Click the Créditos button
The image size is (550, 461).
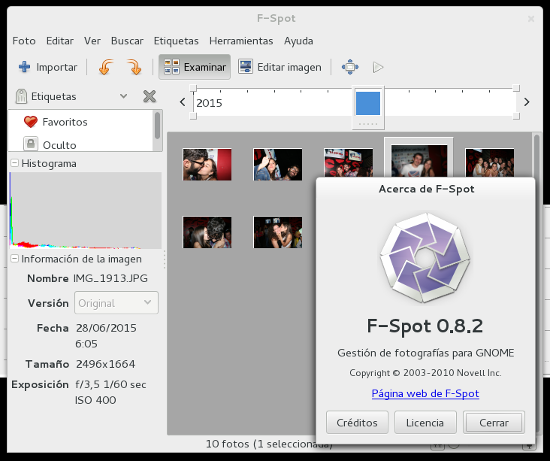coord(357,422)
